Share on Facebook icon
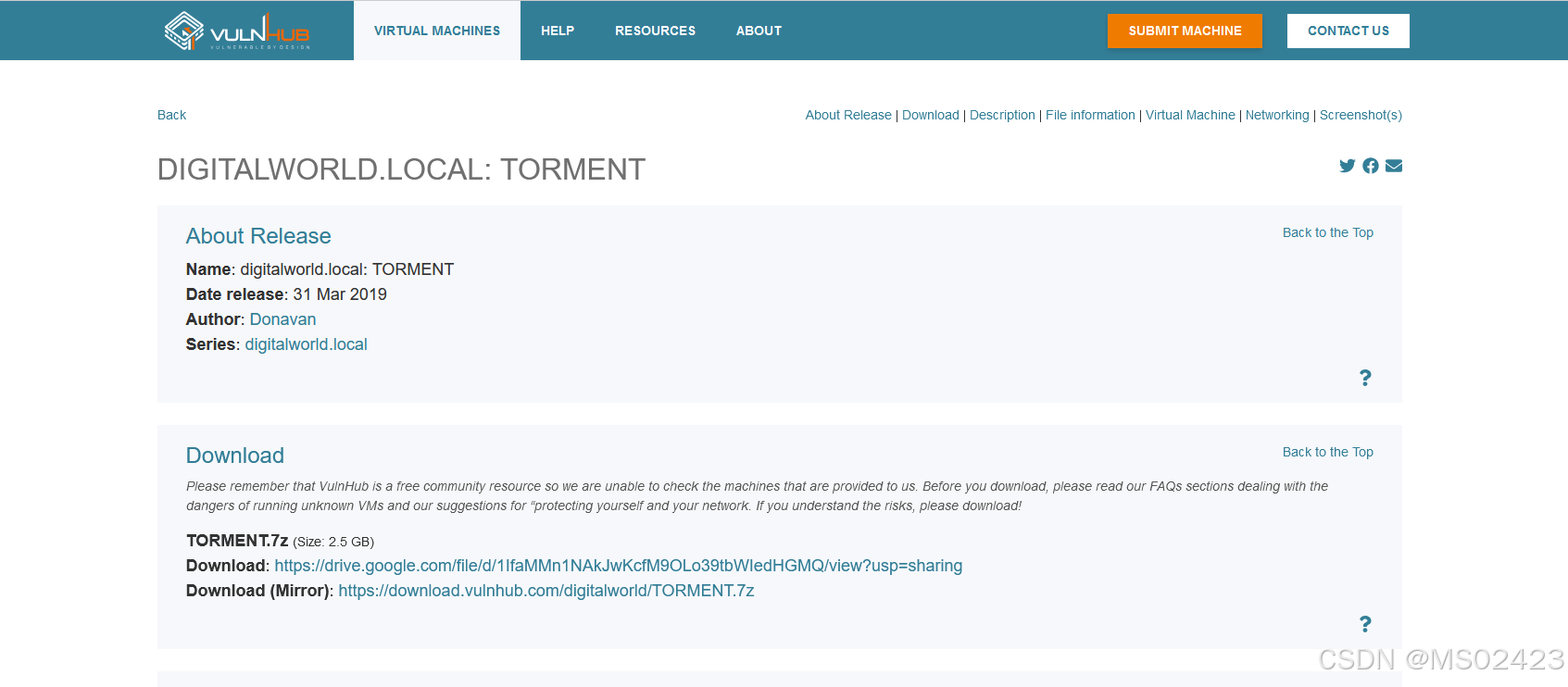Screen dimensions: 1568x687 click(1371, 166)
